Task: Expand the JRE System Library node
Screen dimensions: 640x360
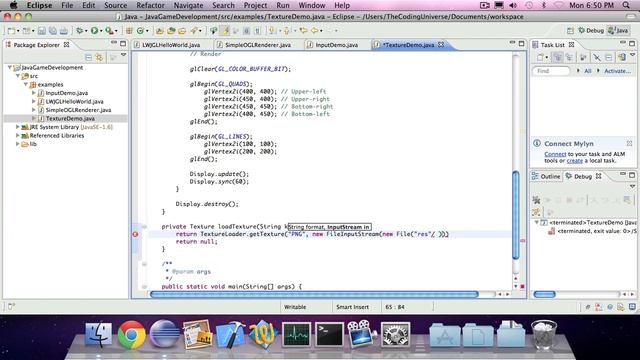Action: pos(18,127)
